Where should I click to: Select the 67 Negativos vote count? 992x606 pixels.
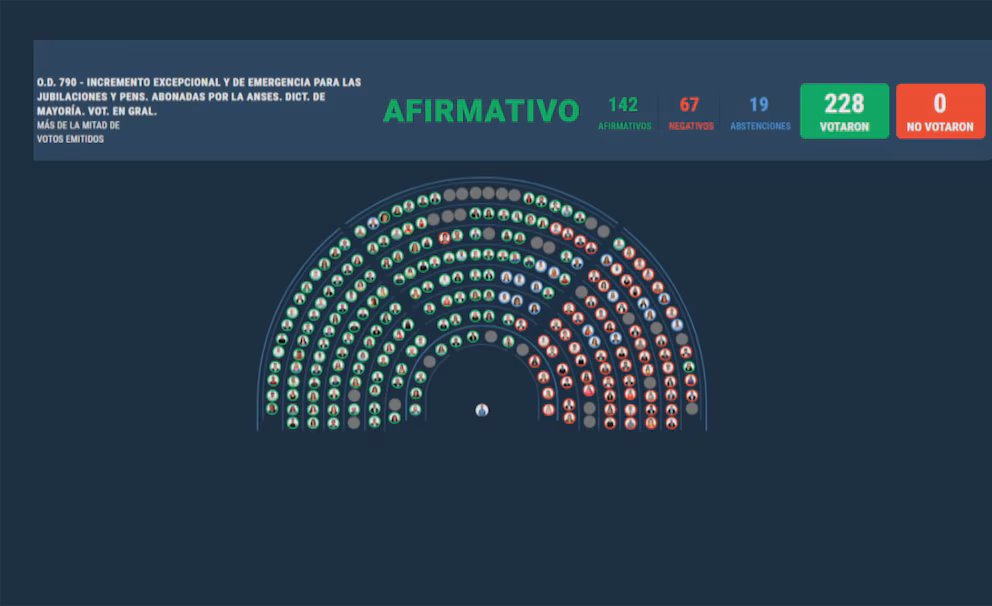689,105
